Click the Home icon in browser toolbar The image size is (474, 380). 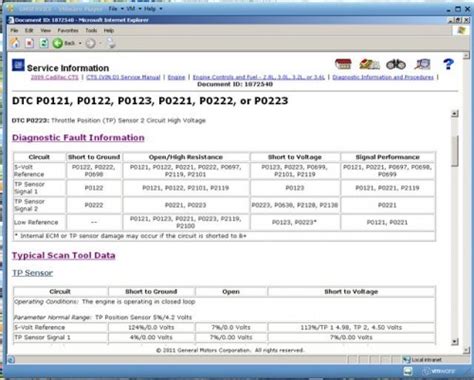15,43
